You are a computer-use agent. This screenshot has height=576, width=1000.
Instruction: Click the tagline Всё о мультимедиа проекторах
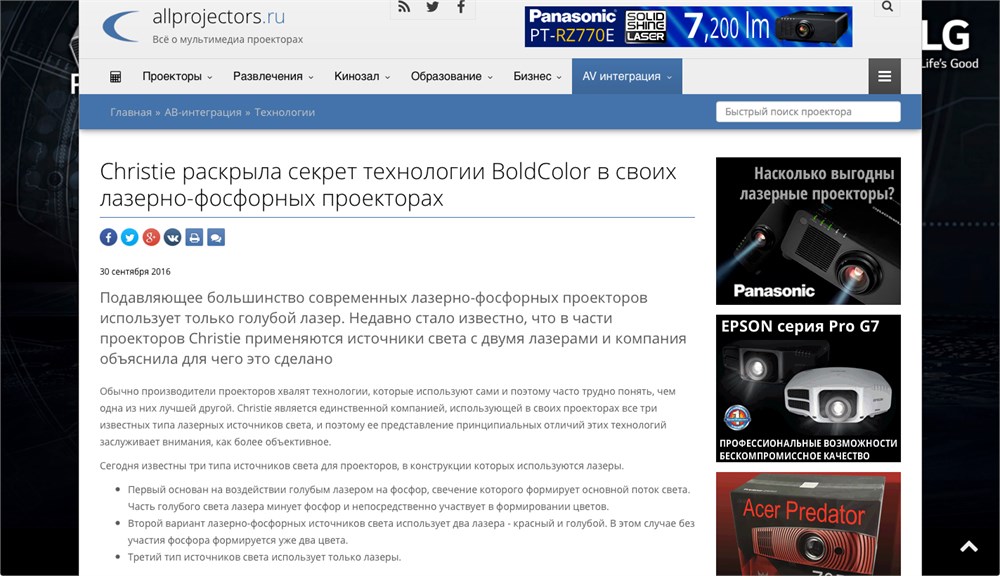[228, 40]
